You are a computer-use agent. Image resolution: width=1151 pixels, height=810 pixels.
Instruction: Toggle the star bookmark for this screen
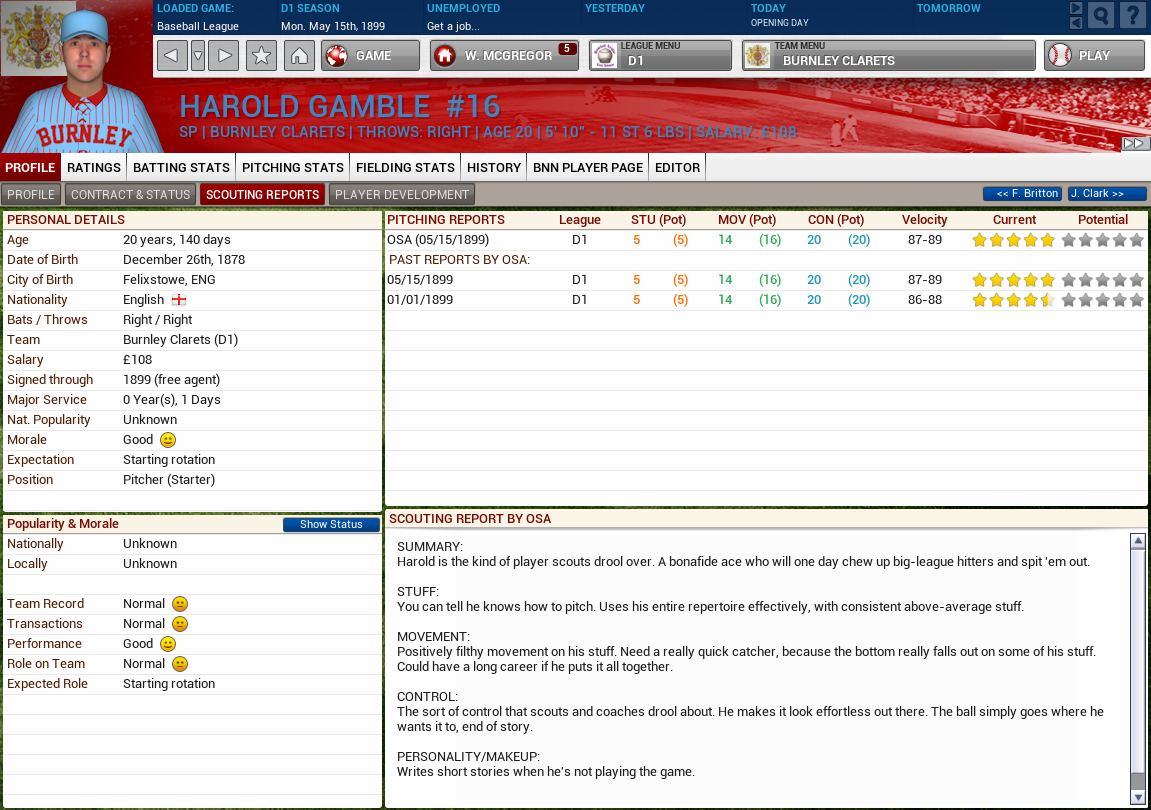[260, 55]
